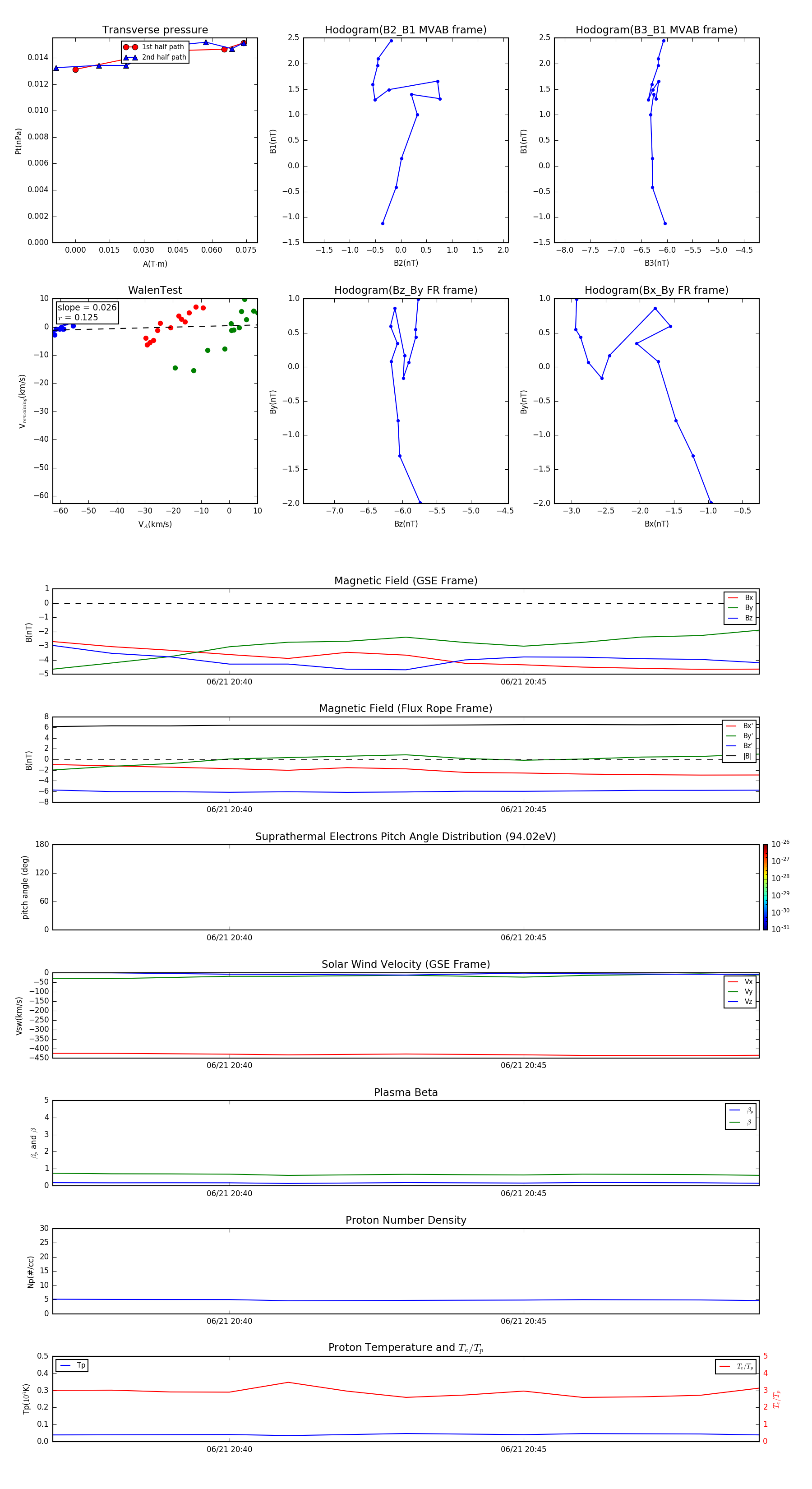Click the "Solar Wind Velocity (GSE Frame)" title

point(406,964)
